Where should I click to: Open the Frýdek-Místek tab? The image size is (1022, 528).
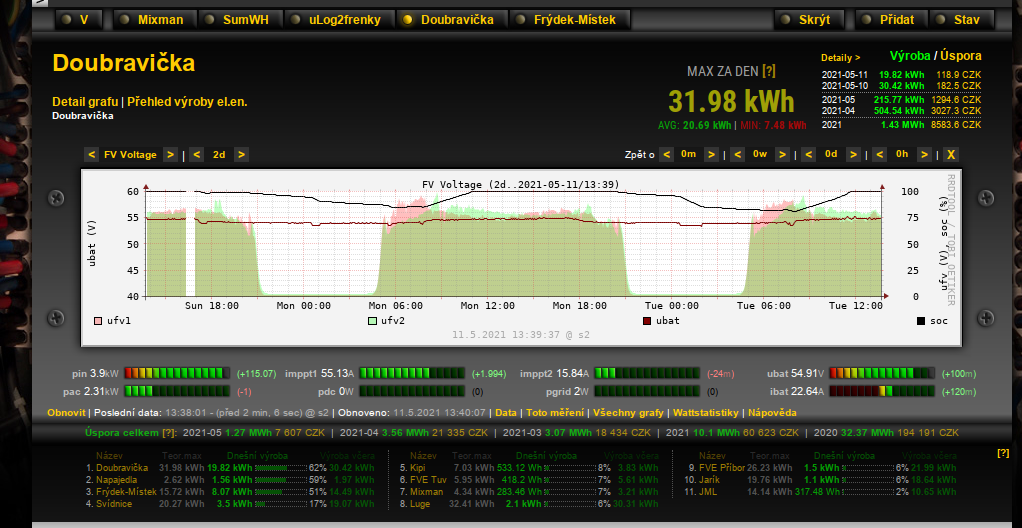[573, 20]
